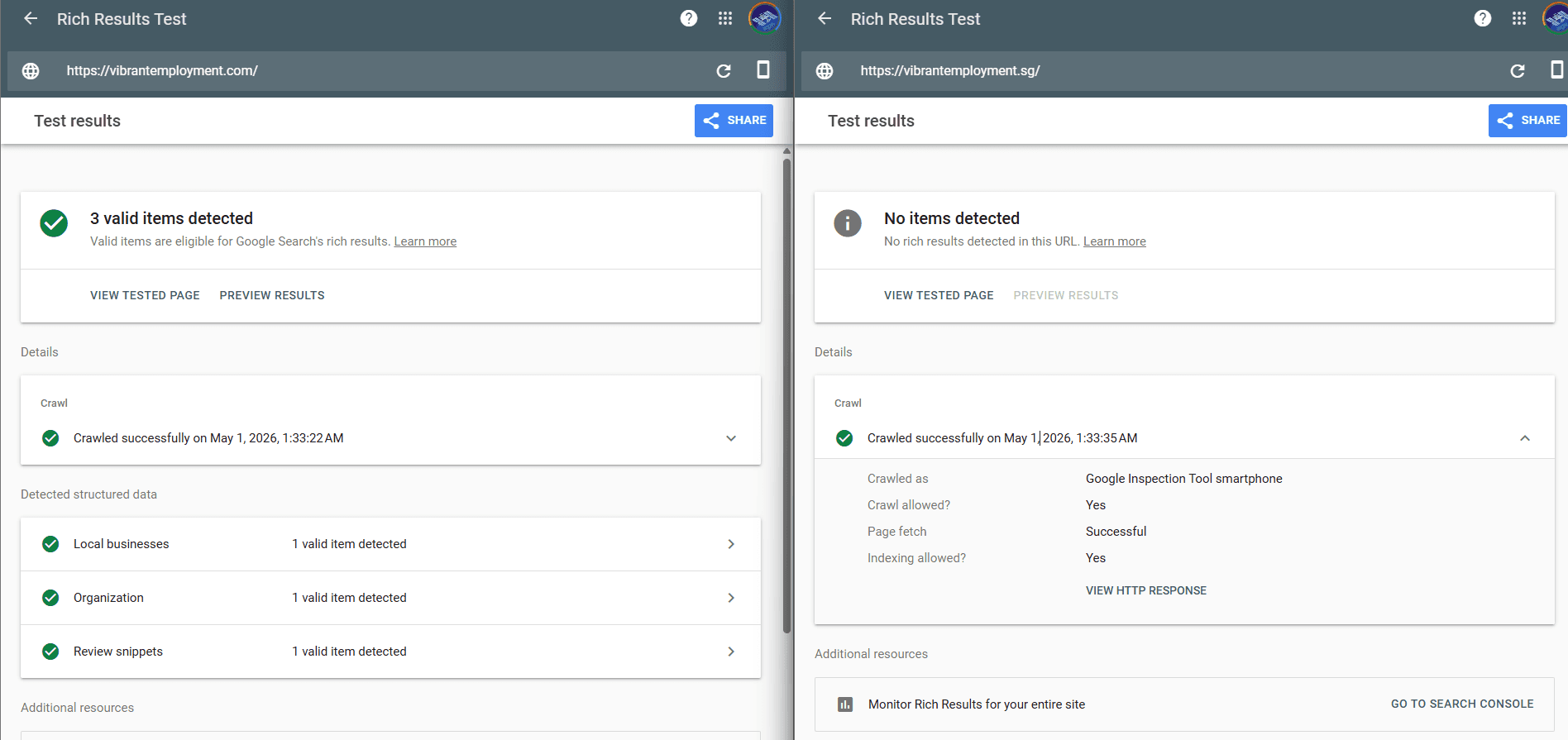Click scrollbar up arrow in left window
Viewport: 1568px width, 740px height.
click(x=787, y=151)
